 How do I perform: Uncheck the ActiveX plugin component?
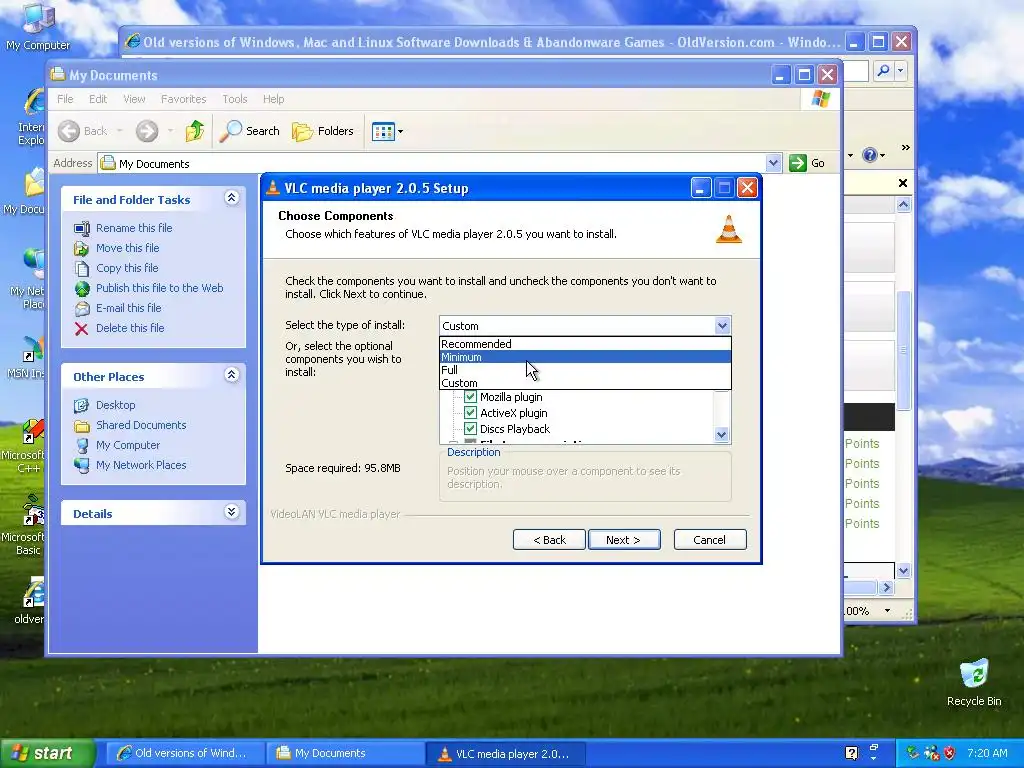pos(470,413)
